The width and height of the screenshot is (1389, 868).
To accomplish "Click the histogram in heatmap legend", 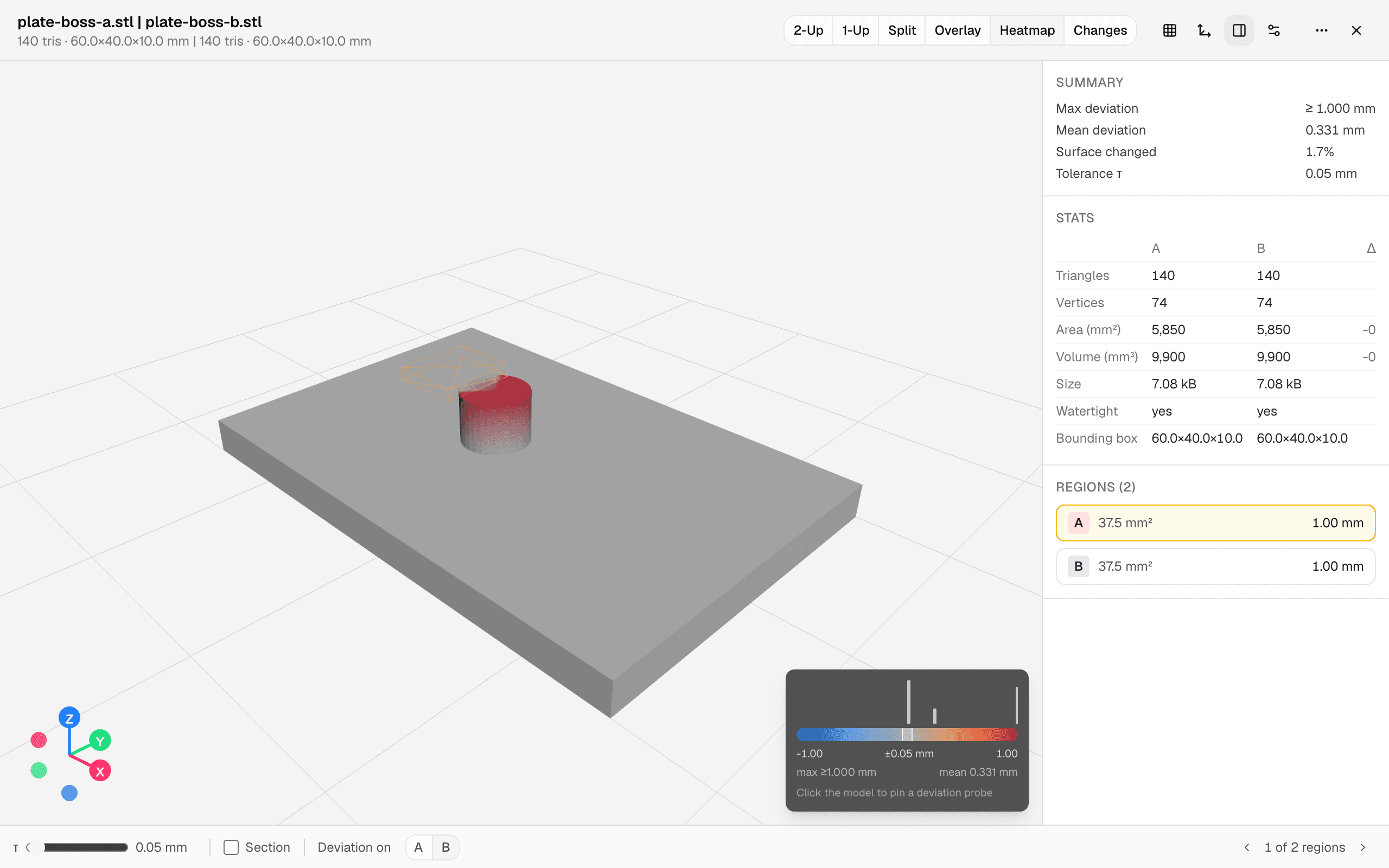I will [x=907, y=701].
